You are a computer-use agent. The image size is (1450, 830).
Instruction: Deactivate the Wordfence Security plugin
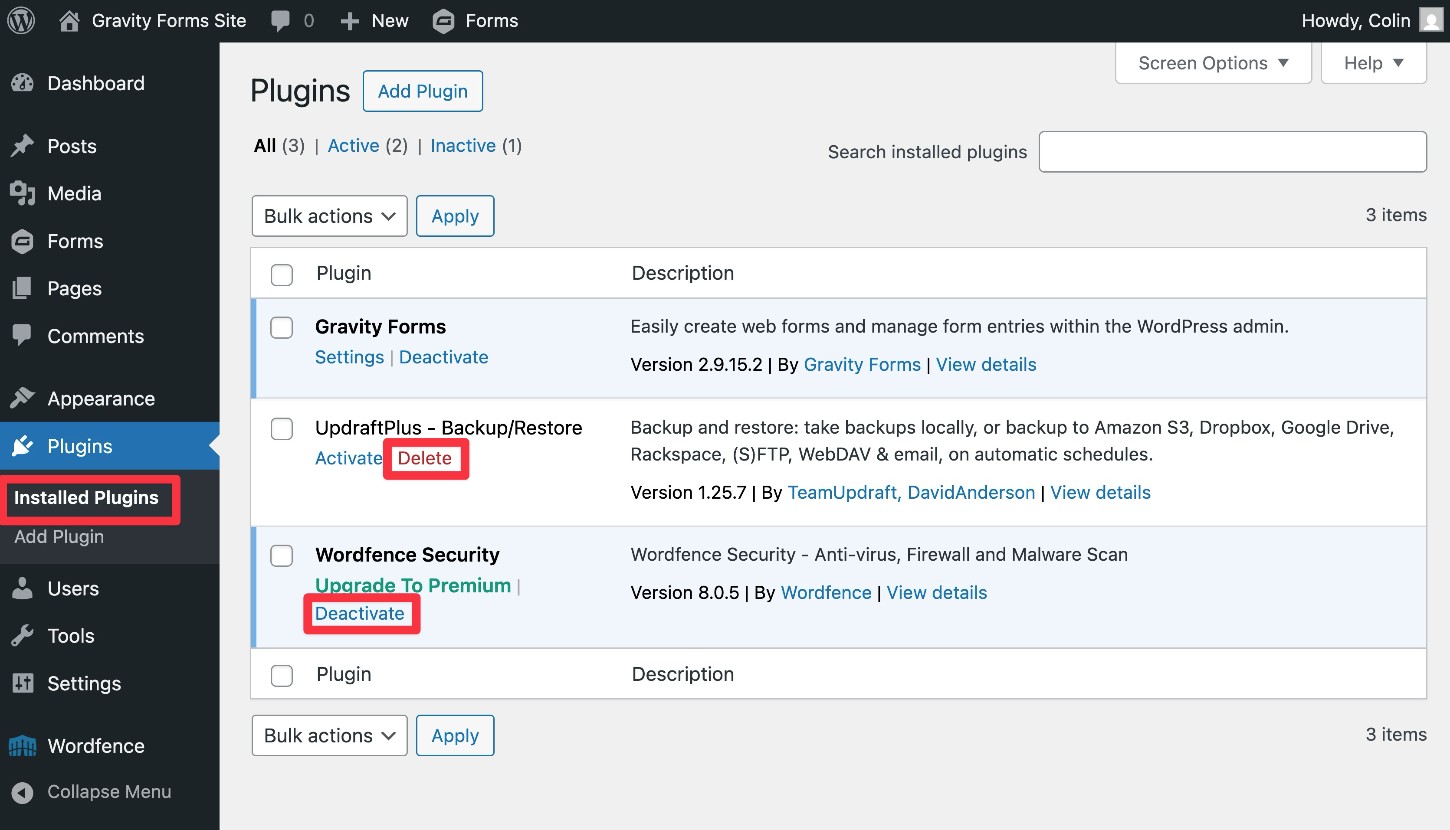pyautogui.click(x=360, y=613)
